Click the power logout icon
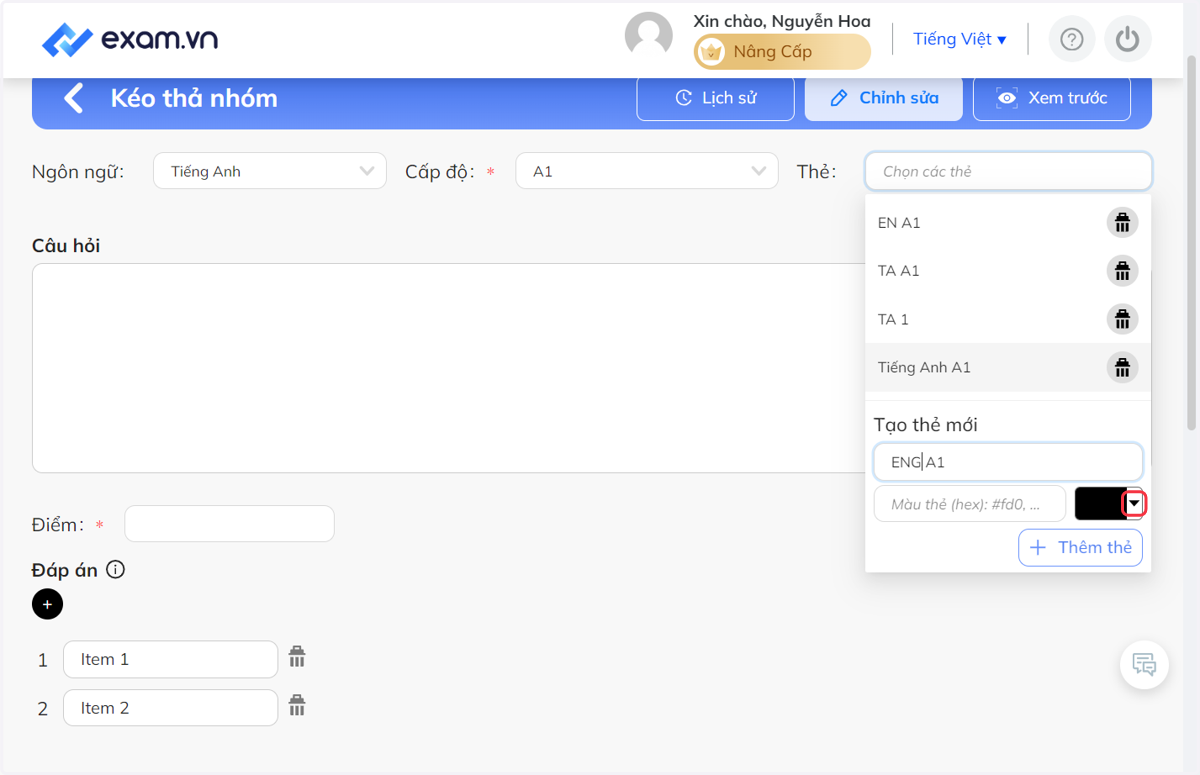 (1128, 39)
